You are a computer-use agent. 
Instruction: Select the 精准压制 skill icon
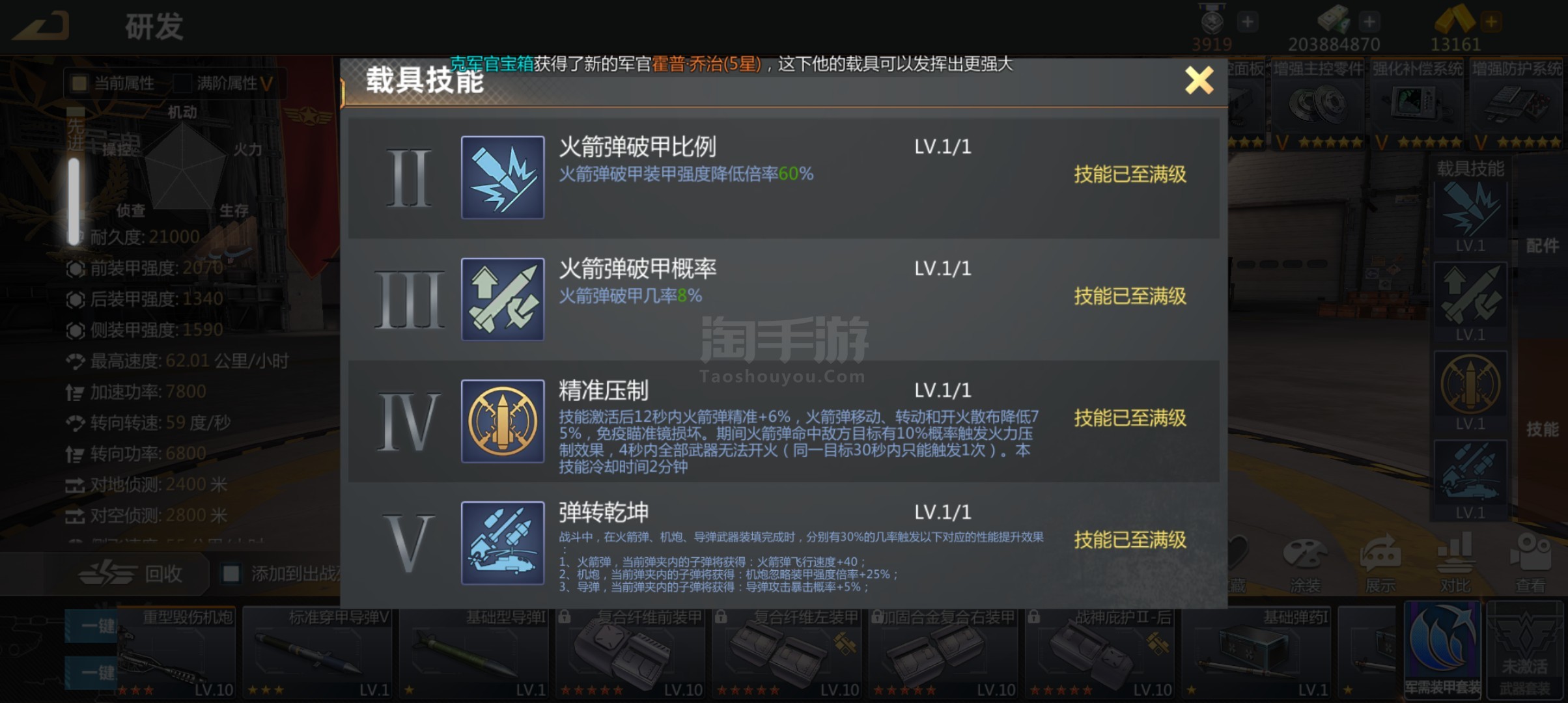(502, 420)
